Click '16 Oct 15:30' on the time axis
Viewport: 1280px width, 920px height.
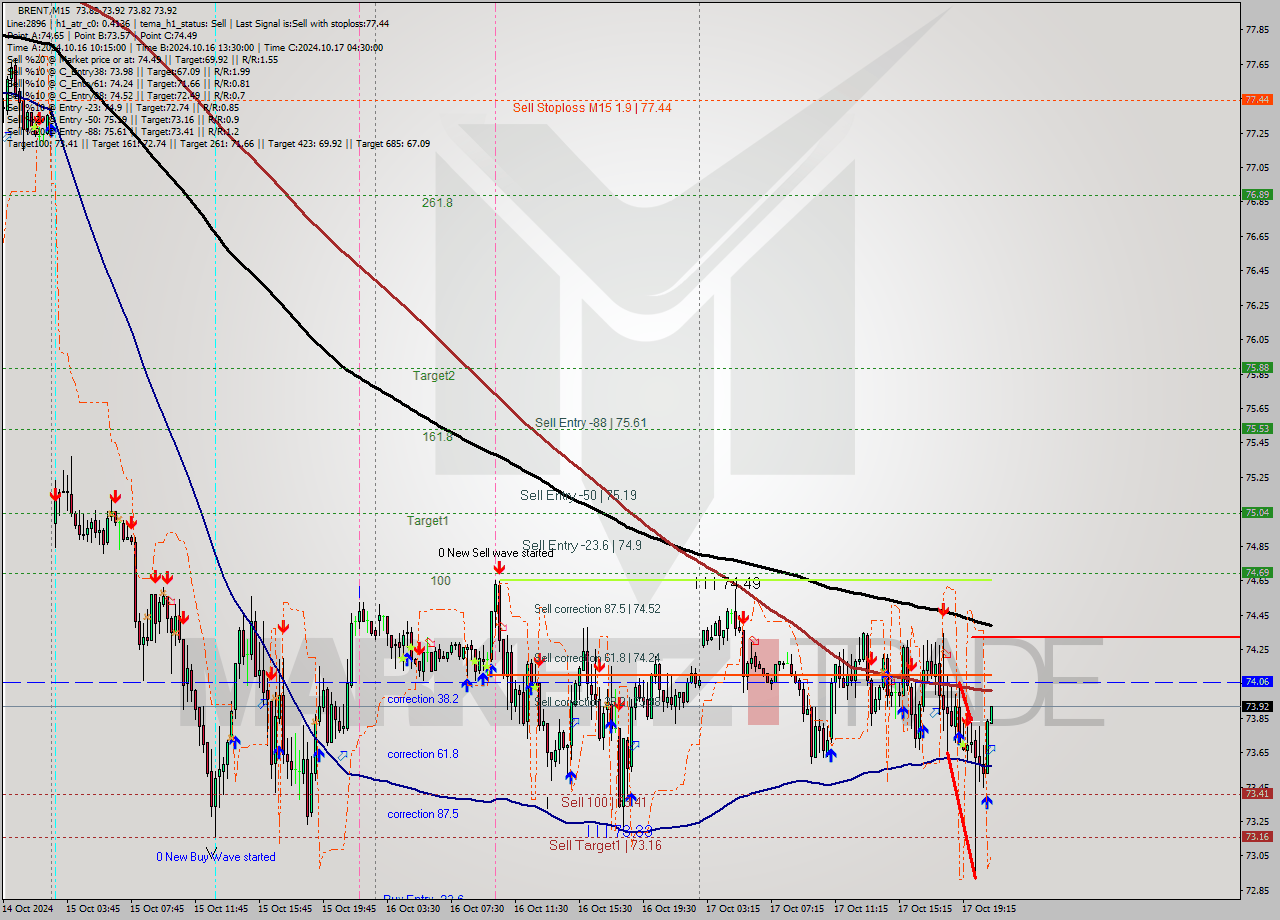[605, 909]
